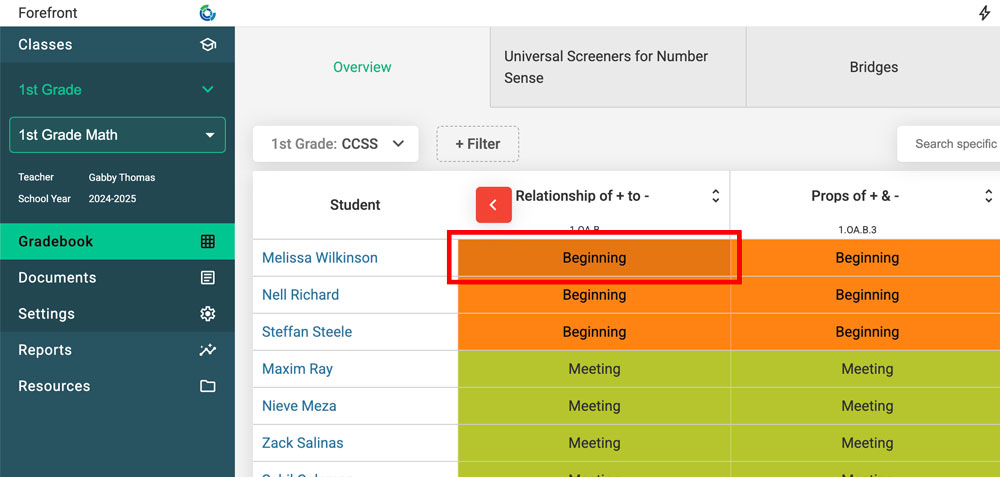Click the Reports chart icon

[x=208, y=350]
